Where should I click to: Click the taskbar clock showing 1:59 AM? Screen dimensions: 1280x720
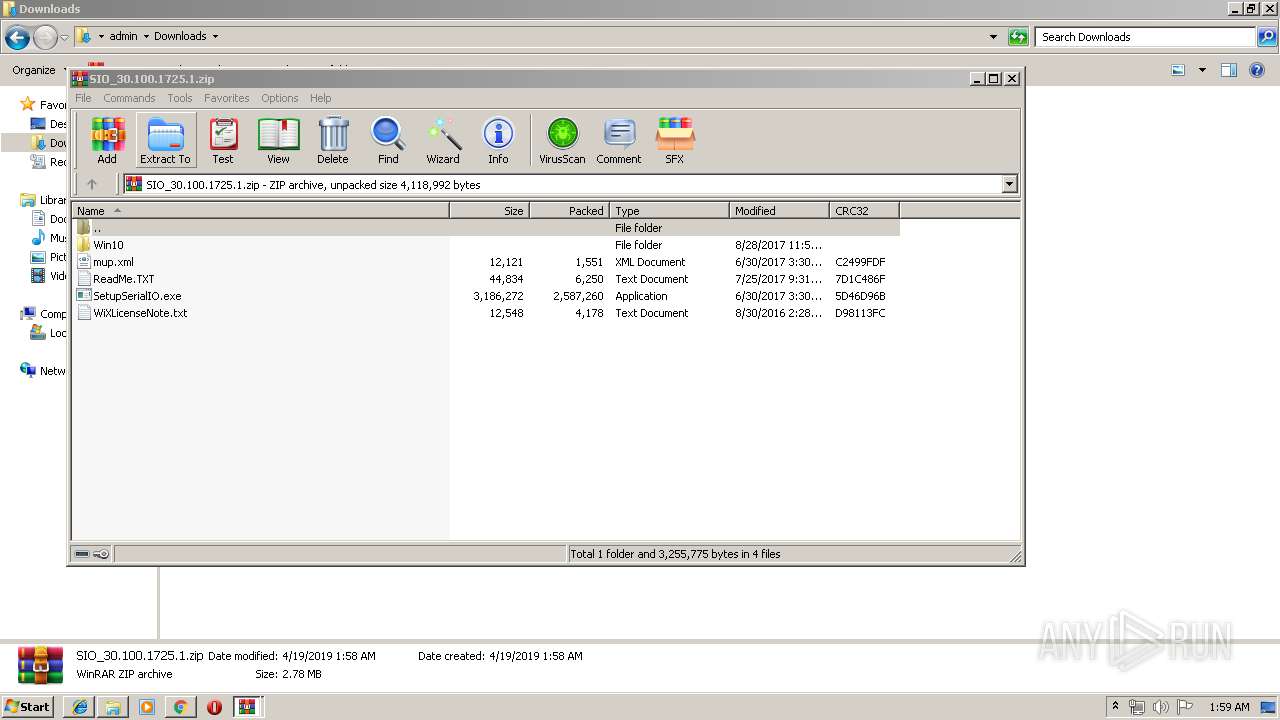(x=1229, y=707)
